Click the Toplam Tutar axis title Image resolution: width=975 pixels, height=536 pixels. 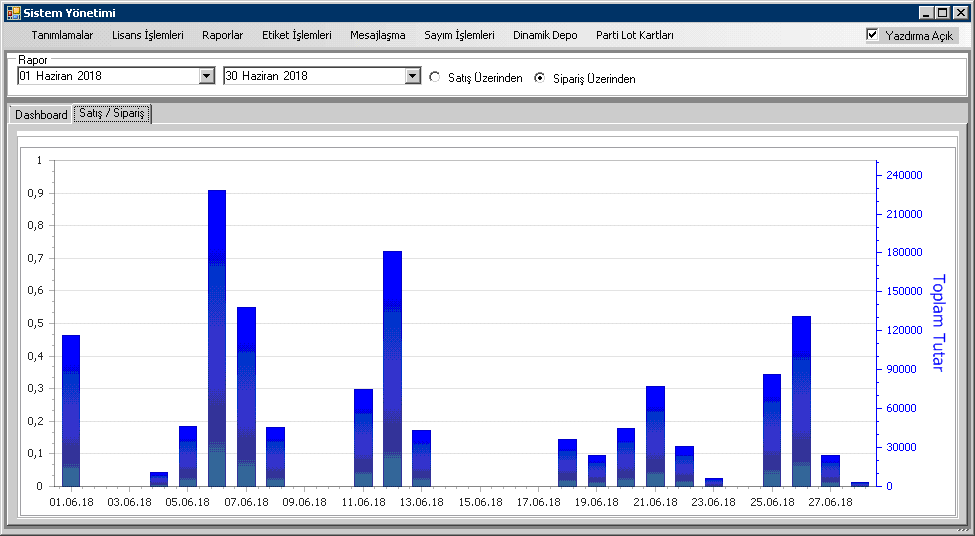pos(938,323)
